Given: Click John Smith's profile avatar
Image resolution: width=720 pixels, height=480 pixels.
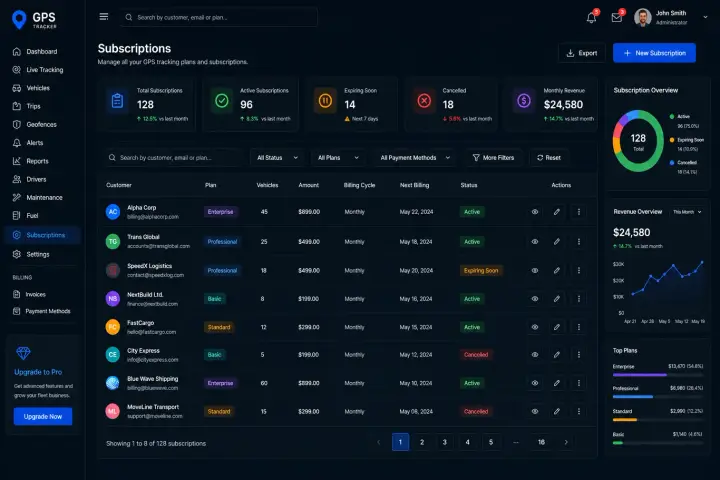Looking at the screenshot, I should tap(642, 17).
